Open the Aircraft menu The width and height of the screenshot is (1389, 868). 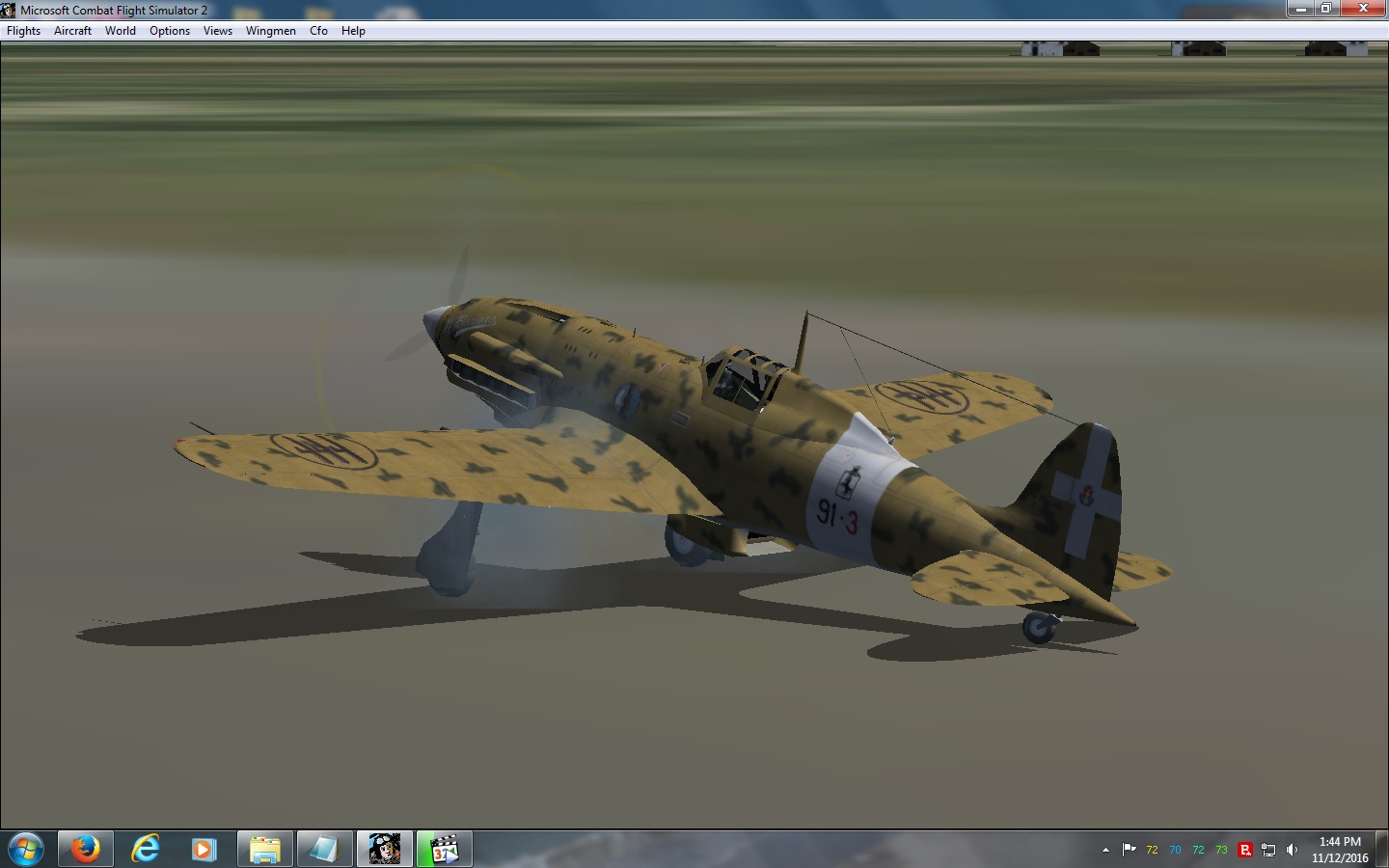(x=72, y=31)
